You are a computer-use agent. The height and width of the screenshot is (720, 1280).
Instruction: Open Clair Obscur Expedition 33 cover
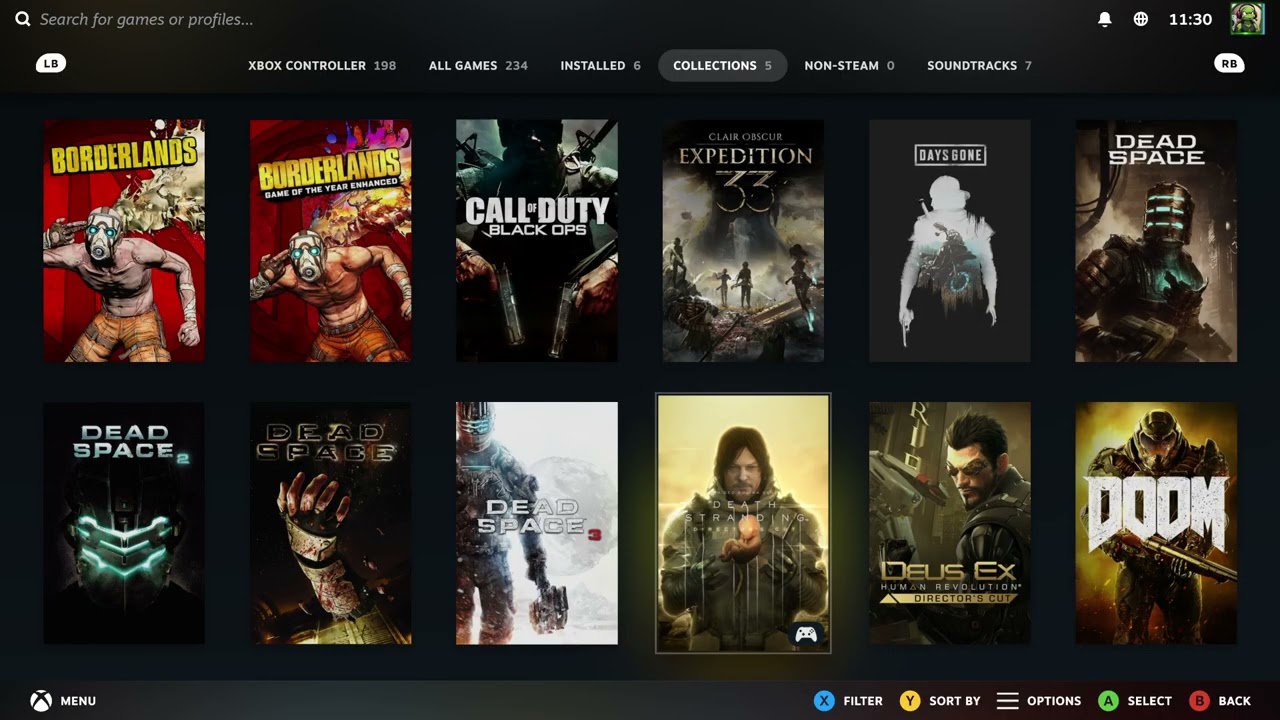[x=743, y=241]
